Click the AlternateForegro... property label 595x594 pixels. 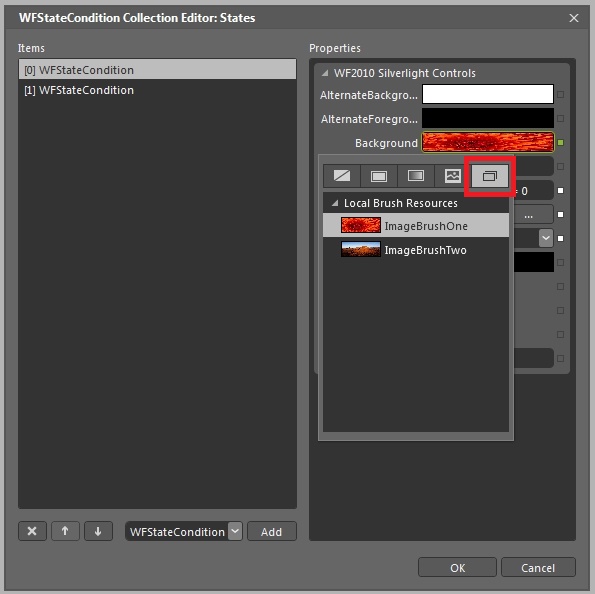click(x=369, y=119)
